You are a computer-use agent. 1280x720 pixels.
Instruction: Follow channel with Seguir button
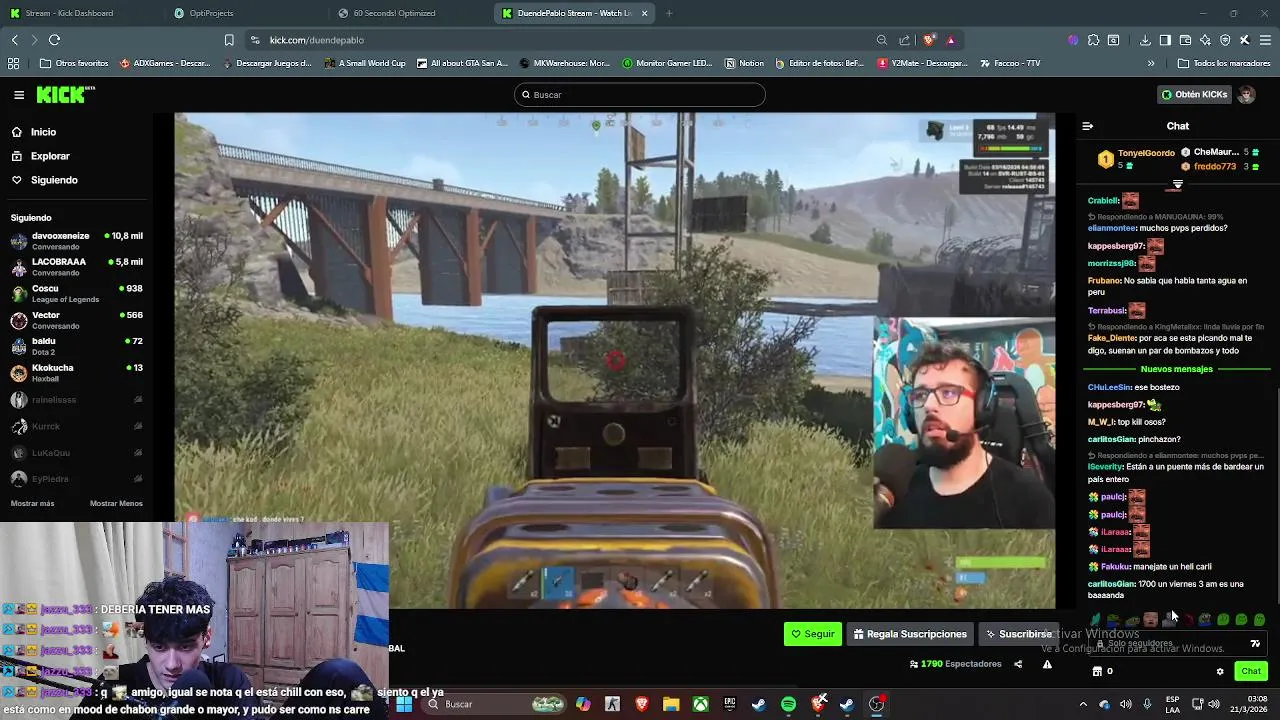pyautogui.click(x=813, y=634)
